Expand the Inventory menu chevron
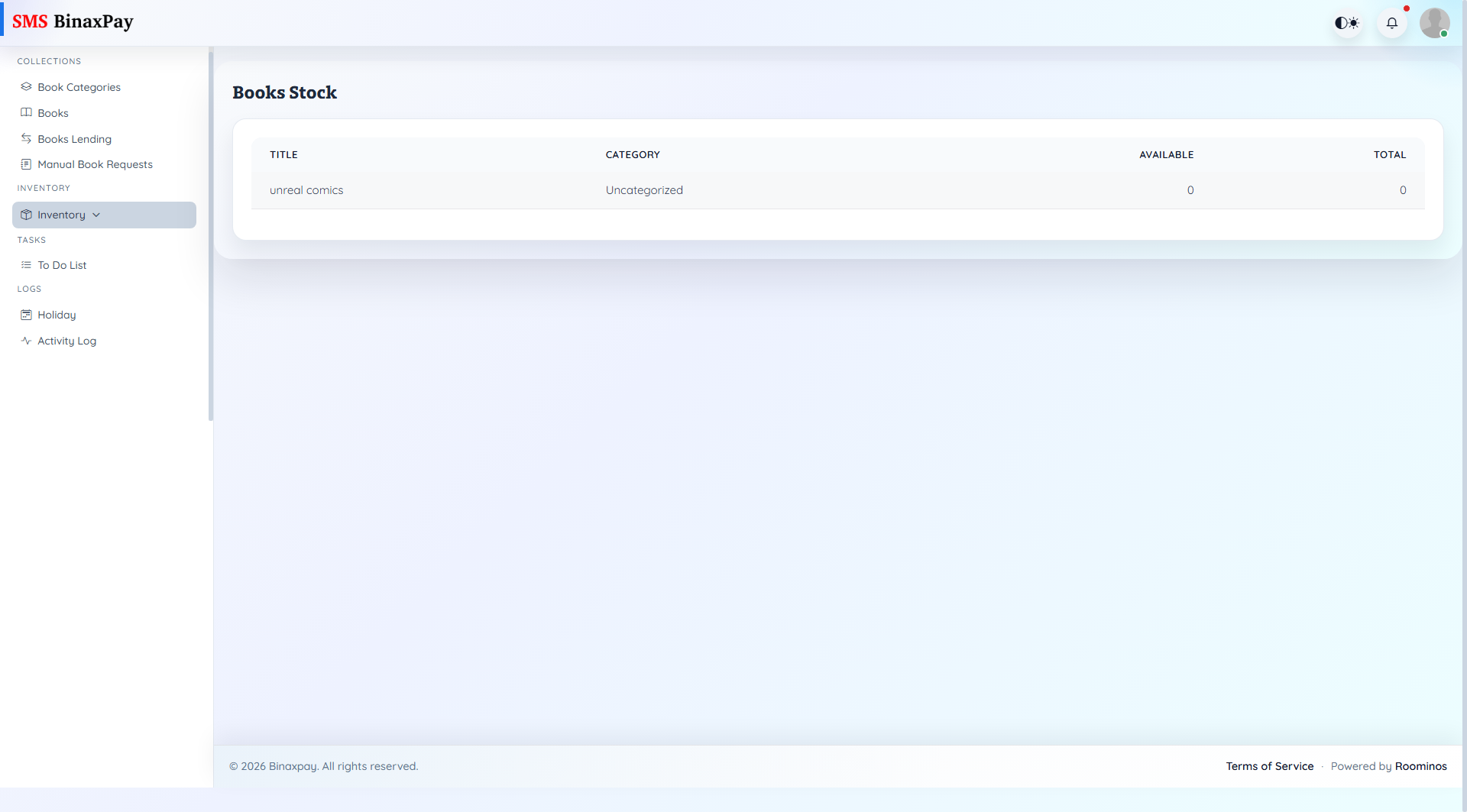This screenshot has width=1467, height=812. (96, 215)
